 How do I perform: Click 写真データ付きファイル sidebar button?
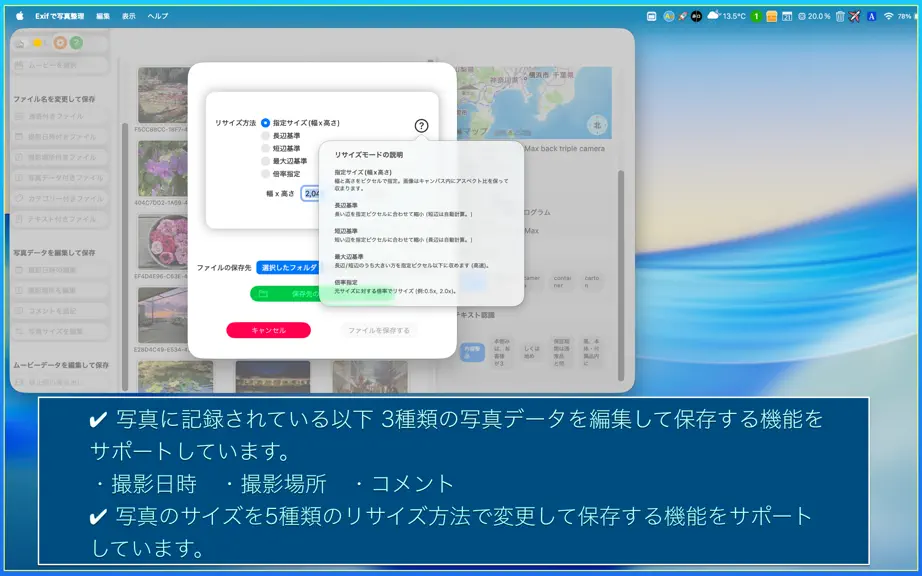[x=60, y=178]
